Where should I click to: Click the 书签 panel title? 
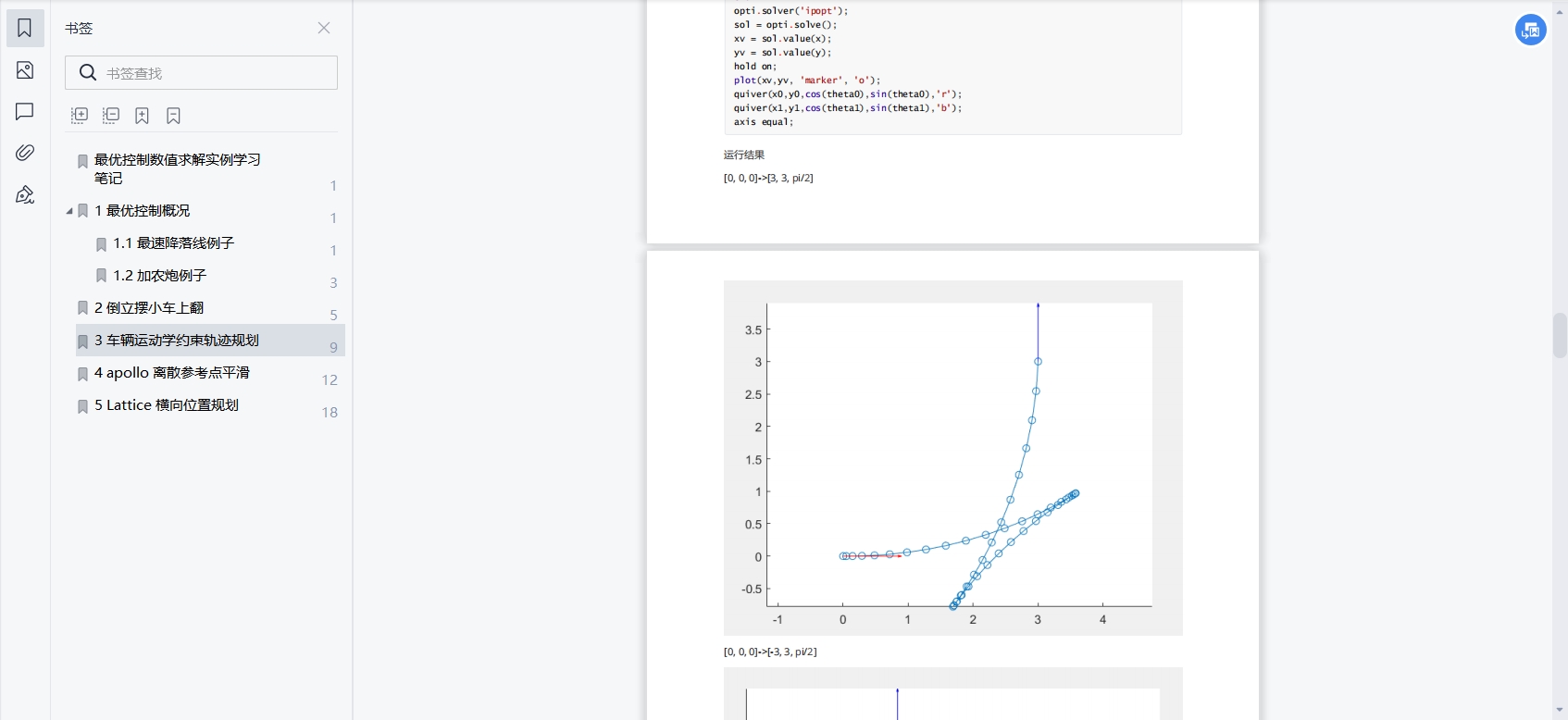tap(79, 29)
